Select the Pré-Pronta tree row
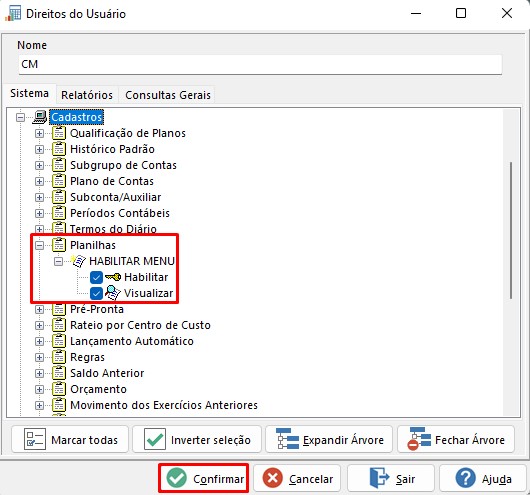This screenshot has height=495, width=530. point(97,309)
